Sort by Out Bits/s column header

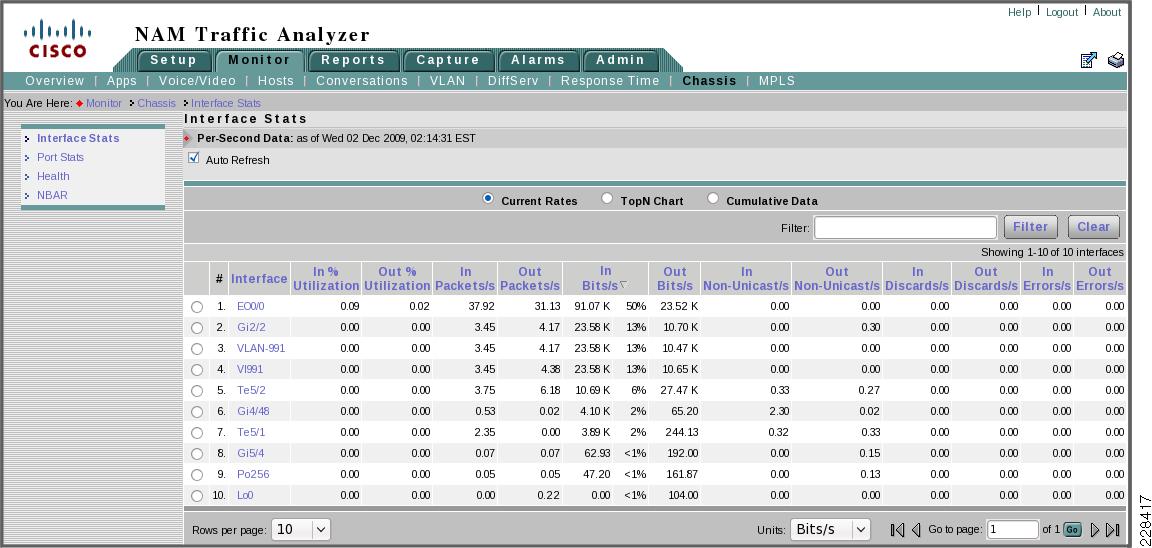click(675, 278)
